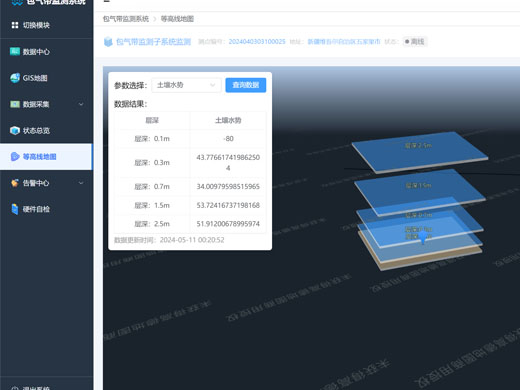Click the update time 2024-05-11 00:20:52
This screenshot has height=390, width=520.
point(192,240)
